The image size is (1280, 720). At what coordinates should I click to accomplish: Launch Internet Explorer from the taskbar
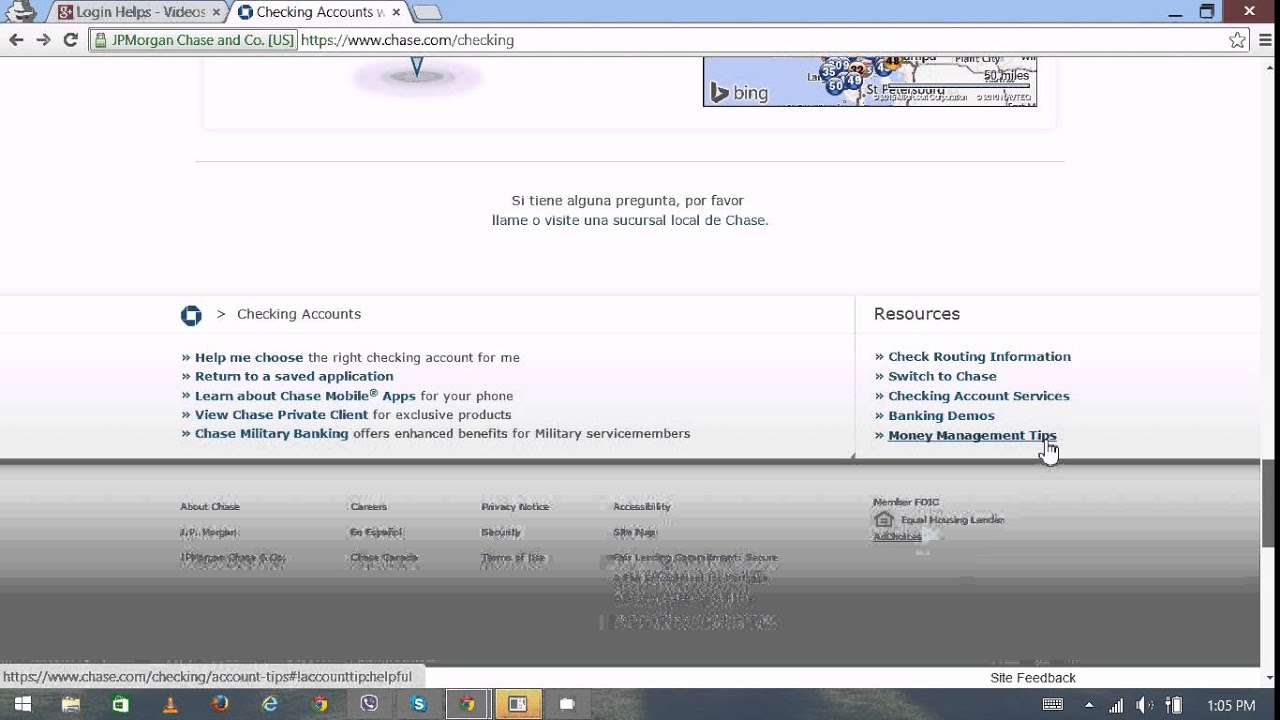pyautogui.click(x=270, y=704)
